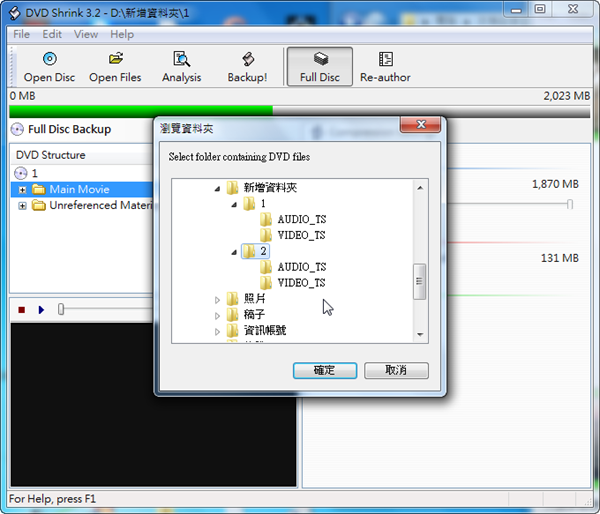
Task: Click the Backup! toolbar icon
Action: click(247, 67)
